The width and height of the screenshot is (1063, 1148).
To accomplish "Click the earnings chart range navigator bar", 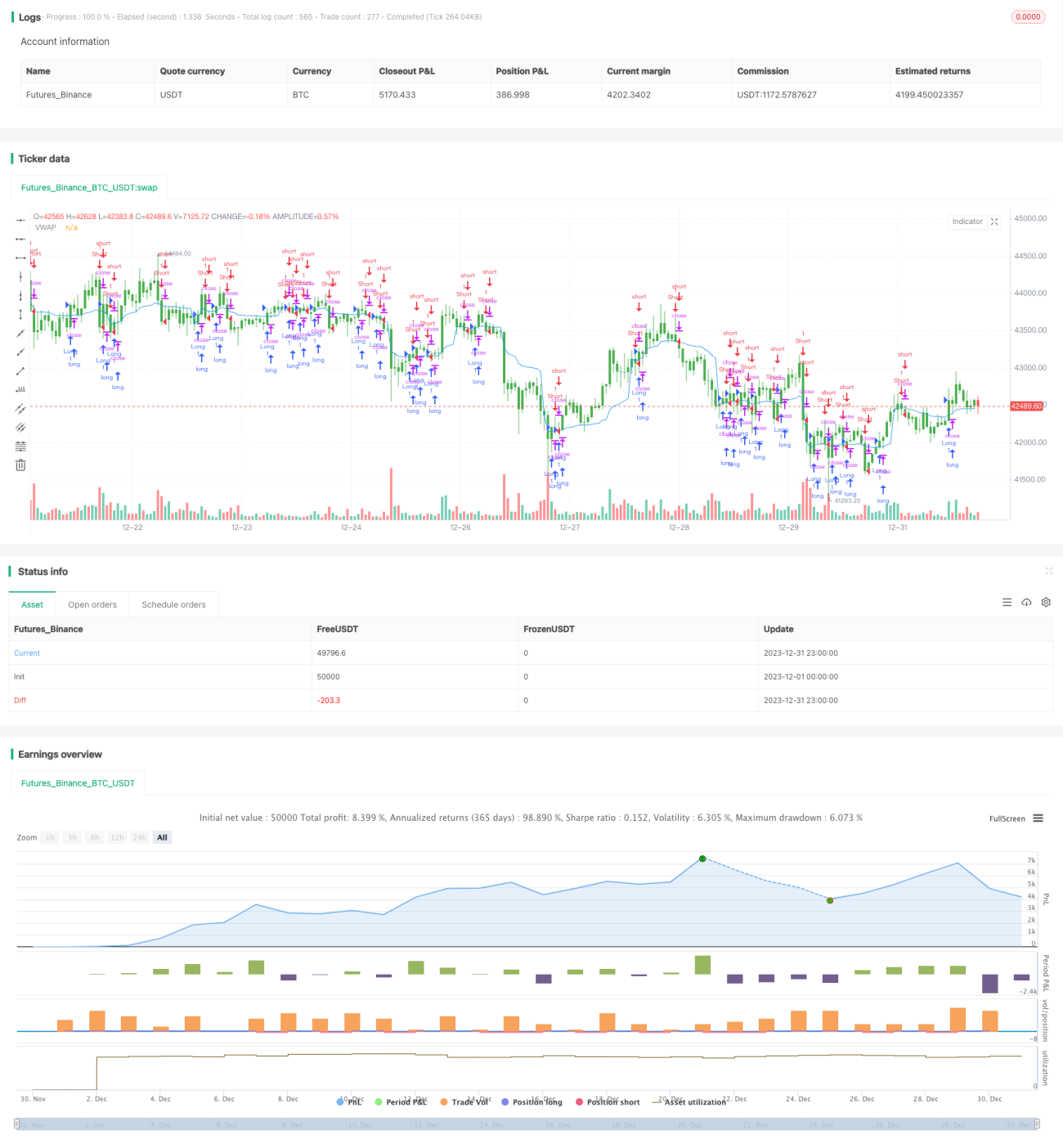I will (x=527, y=1124).
